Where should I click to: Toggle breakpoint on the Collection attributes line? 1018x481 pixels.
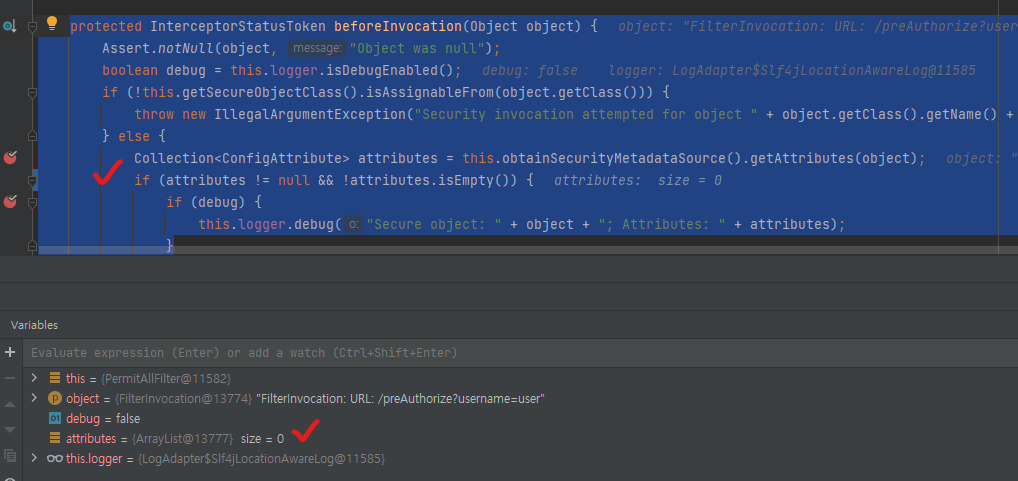(x=10, y=158)
